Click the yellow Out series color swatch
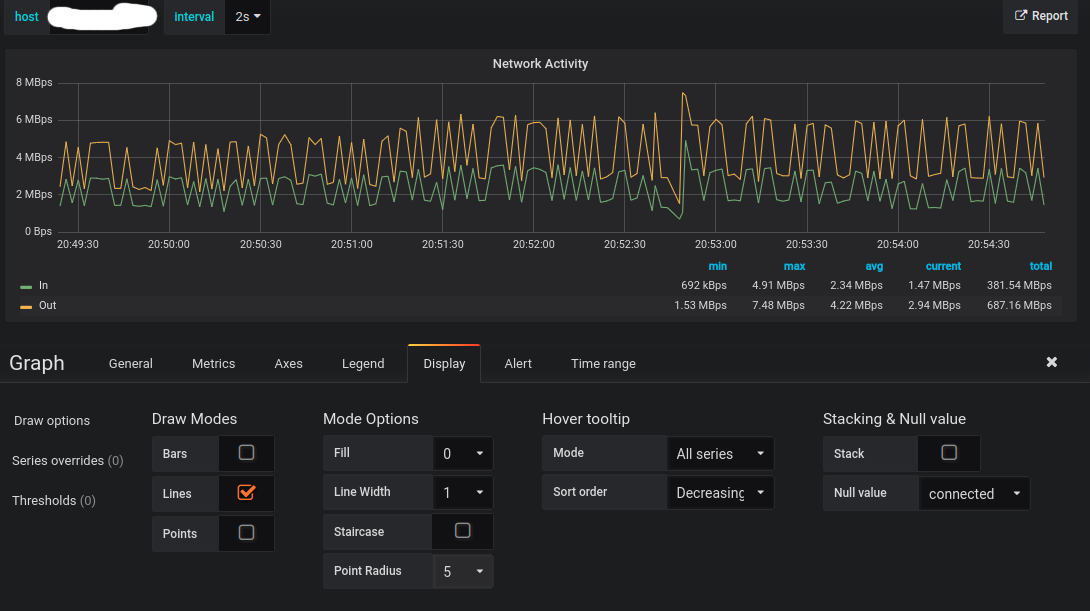Screen dimensions: 1090x611 tap(26, 307)
